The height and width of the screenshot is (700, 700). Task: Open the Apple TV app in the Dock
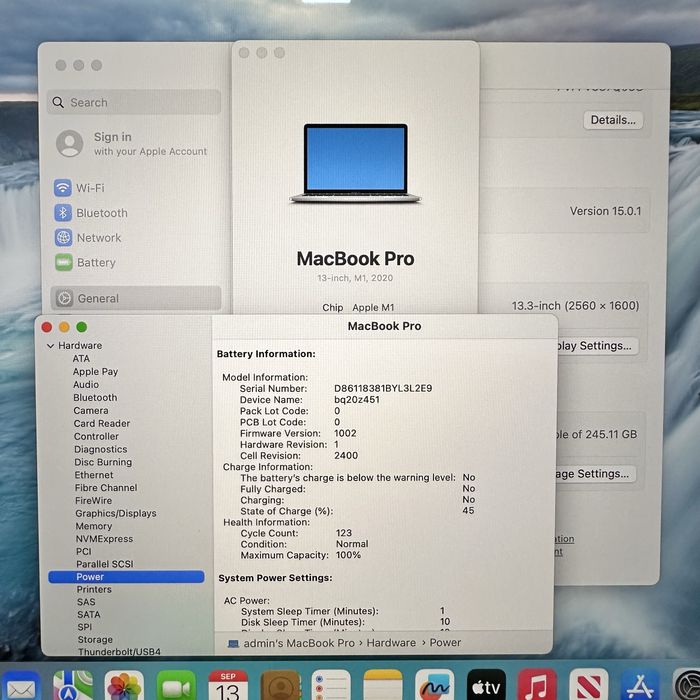point(486,686)
